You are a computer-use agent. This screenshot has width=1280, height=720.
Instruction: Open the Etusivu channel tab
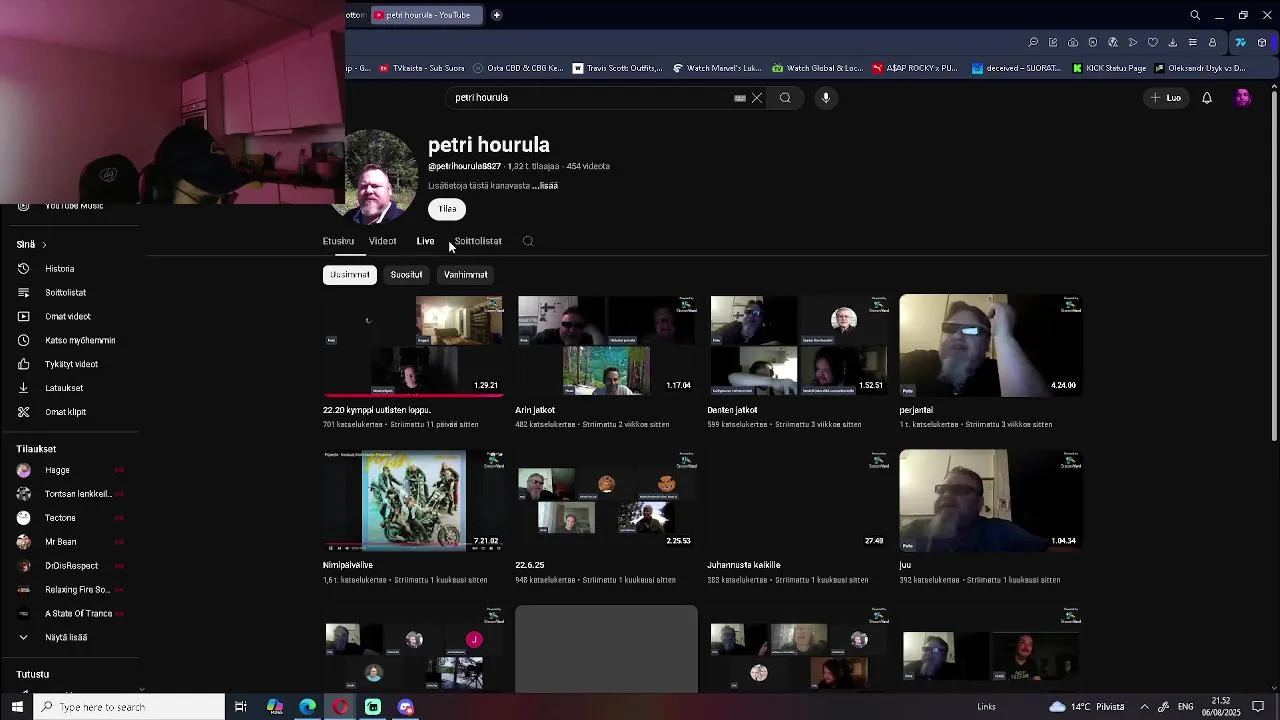tap(338, 241)
